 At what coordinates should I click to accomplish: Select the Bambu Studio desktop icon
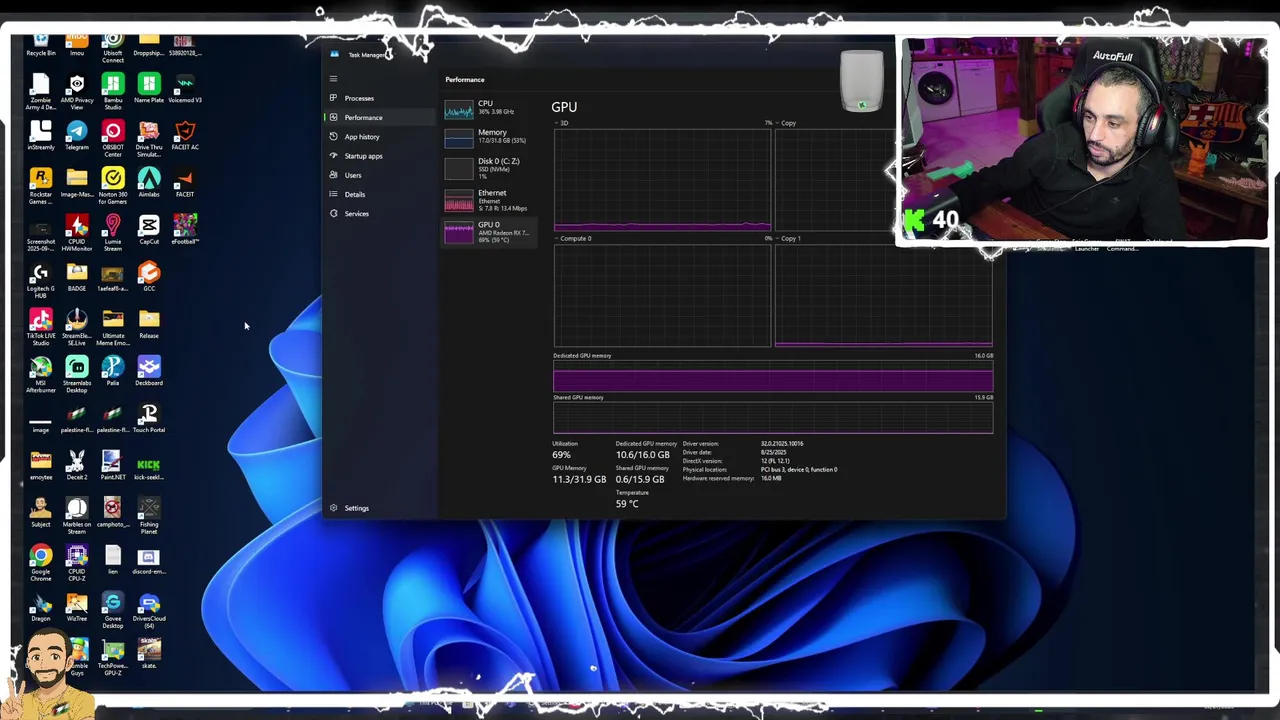pos(113,92)
